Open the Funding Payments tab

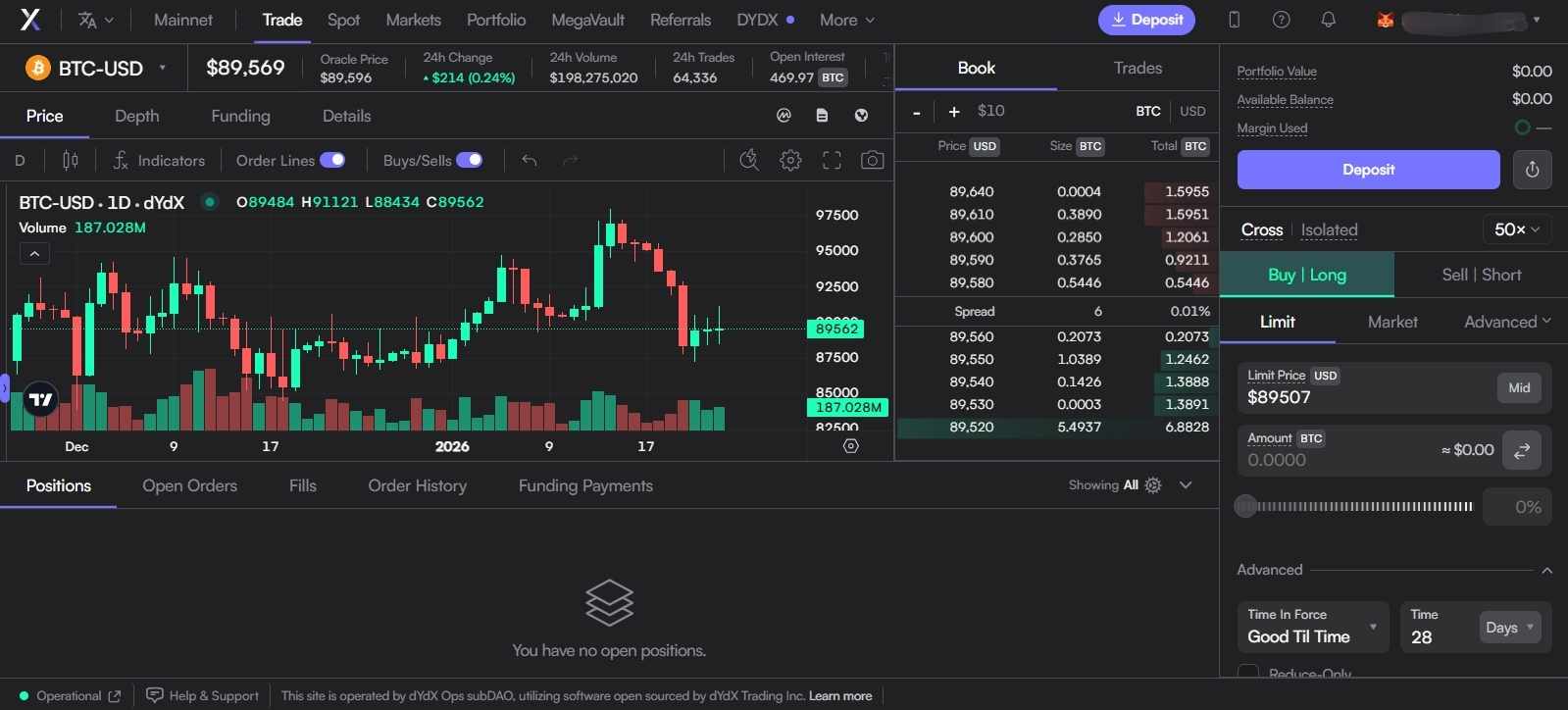tap(585, 485)
